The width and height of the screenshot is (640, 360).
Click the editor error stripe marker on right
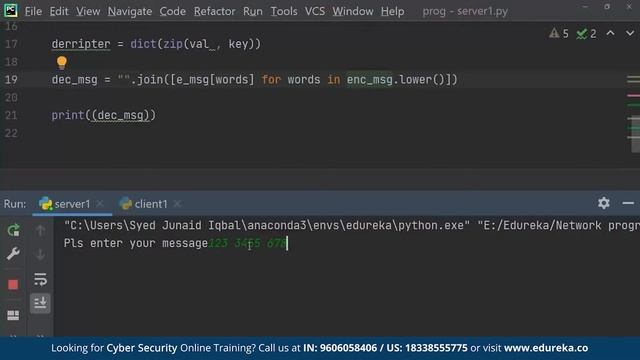(x=633, y=96)
